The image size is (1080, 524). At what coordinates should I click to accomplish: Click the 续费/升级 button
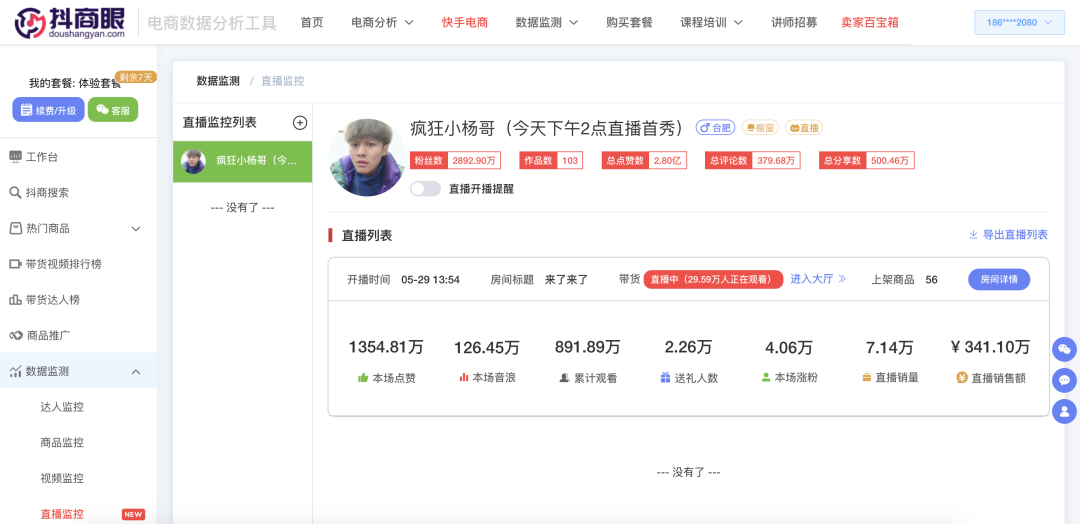pyautogui.click(x=48, y=109)
